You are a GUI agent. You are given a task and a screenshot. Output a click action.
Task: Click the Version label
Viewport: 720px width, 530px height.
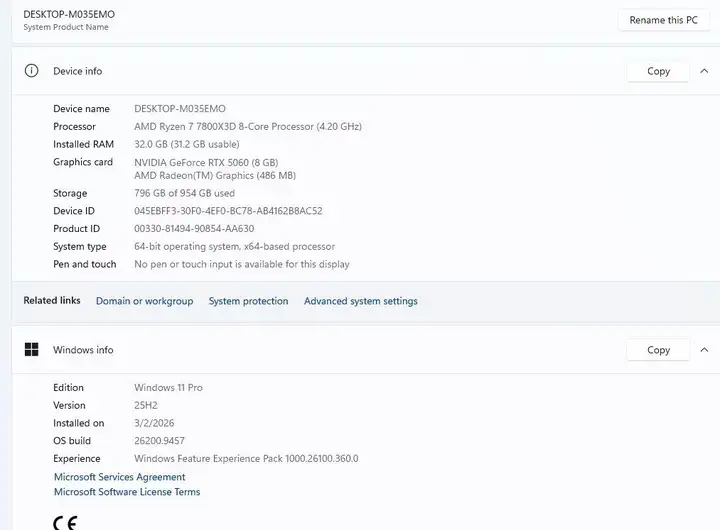coord(69,406)
